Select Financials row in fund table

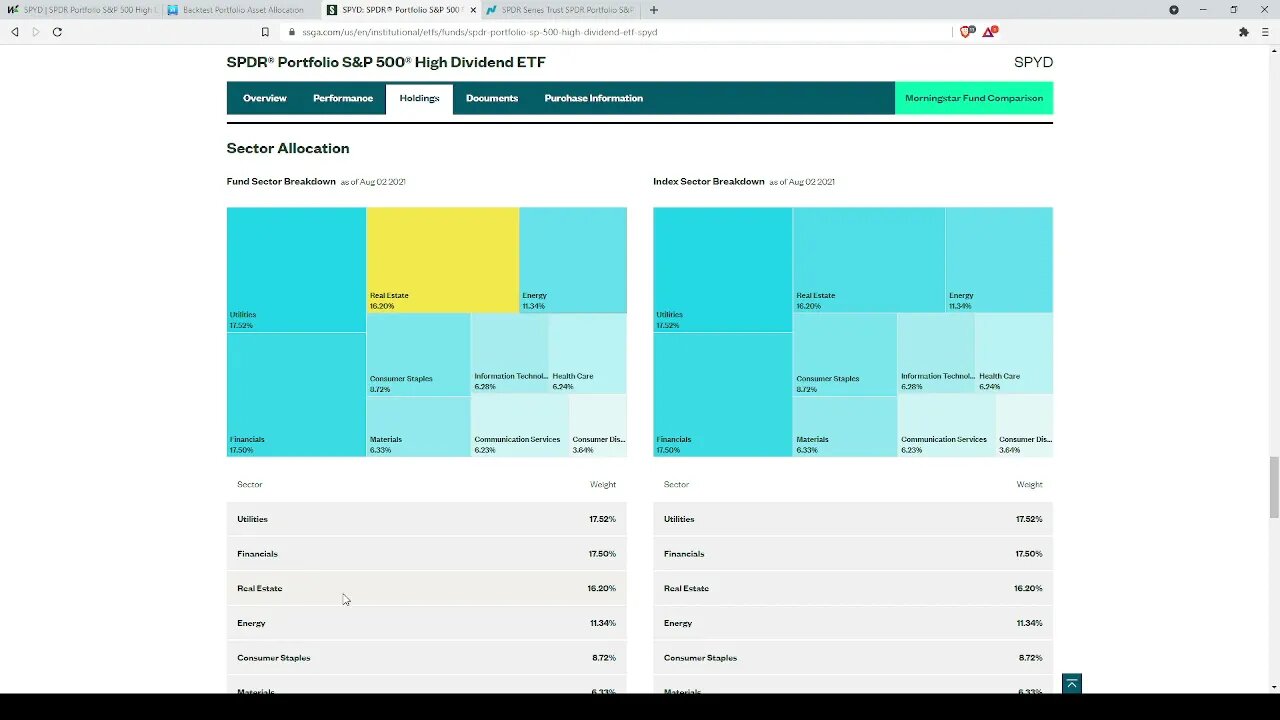tap(427, 554)
